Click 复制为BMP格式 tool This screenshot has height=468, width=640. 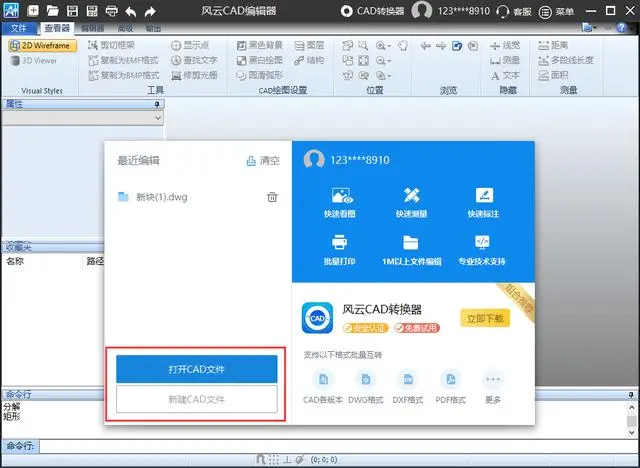click(x=124, y=75)
